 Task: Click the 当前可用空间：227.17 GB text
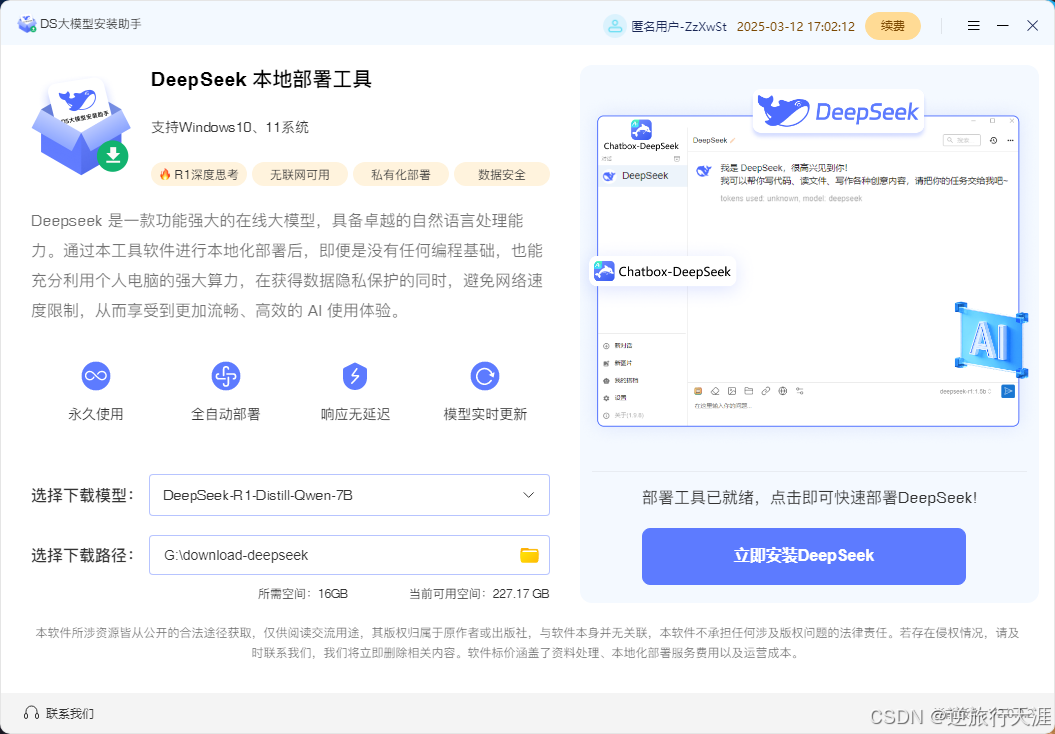point(479,594)
